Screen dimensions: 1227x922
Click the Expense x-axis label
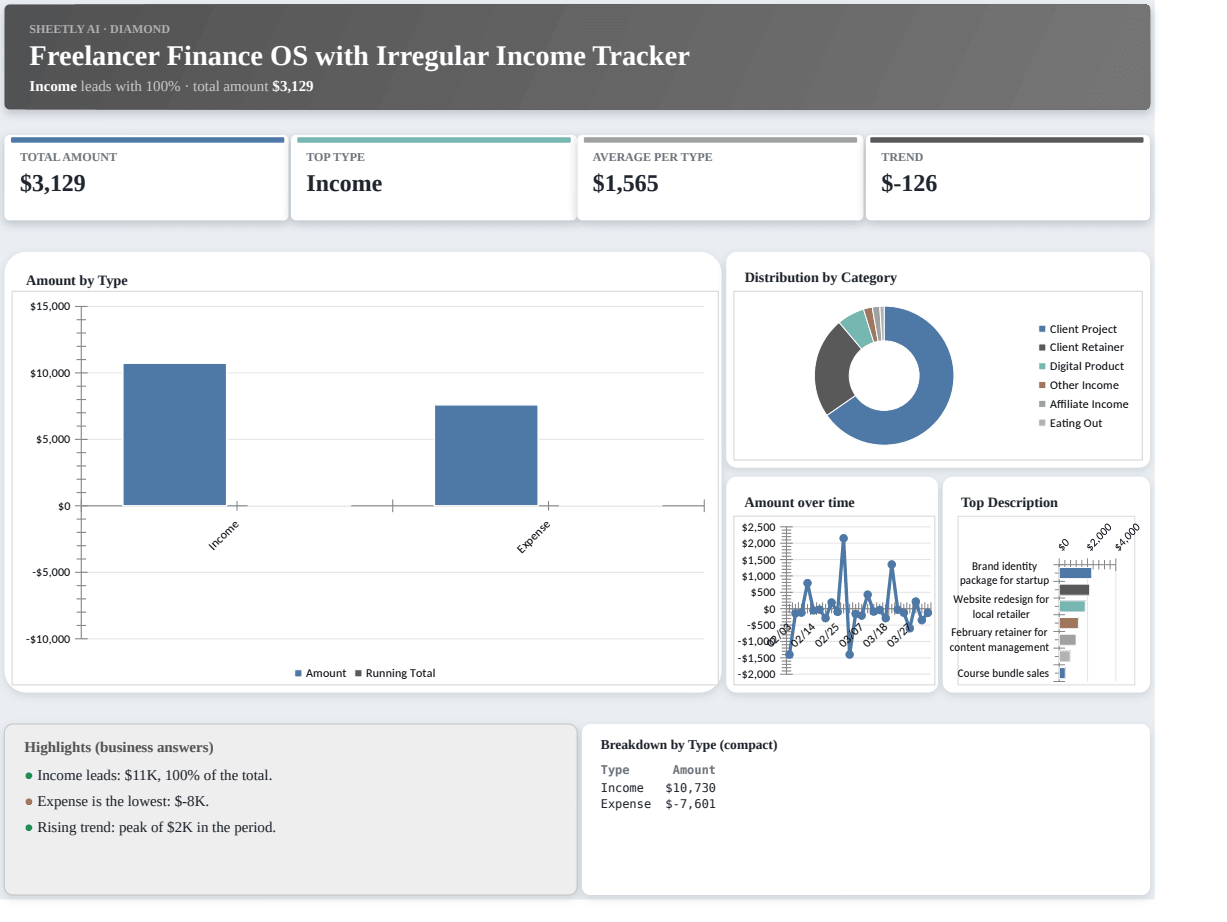533,537
